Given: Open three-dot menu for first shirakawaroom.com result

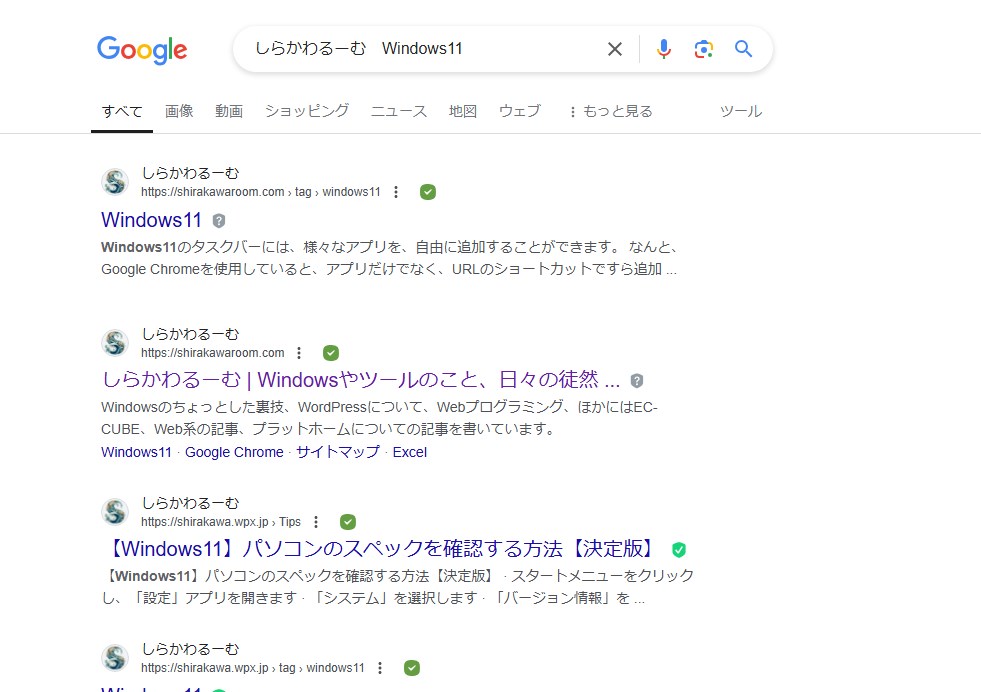Looking at the screenshot, I should click(x=397, y=192).
